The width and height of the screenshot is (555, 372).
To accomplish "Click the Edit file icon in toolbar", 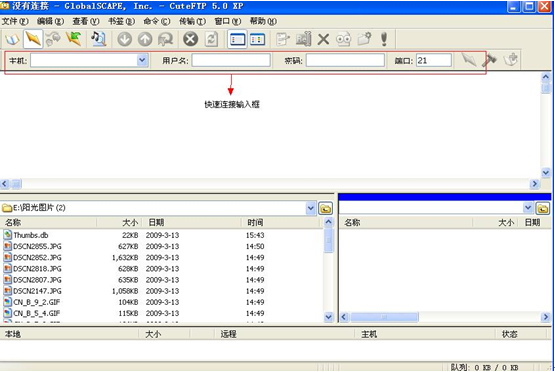I will (282, 39).
